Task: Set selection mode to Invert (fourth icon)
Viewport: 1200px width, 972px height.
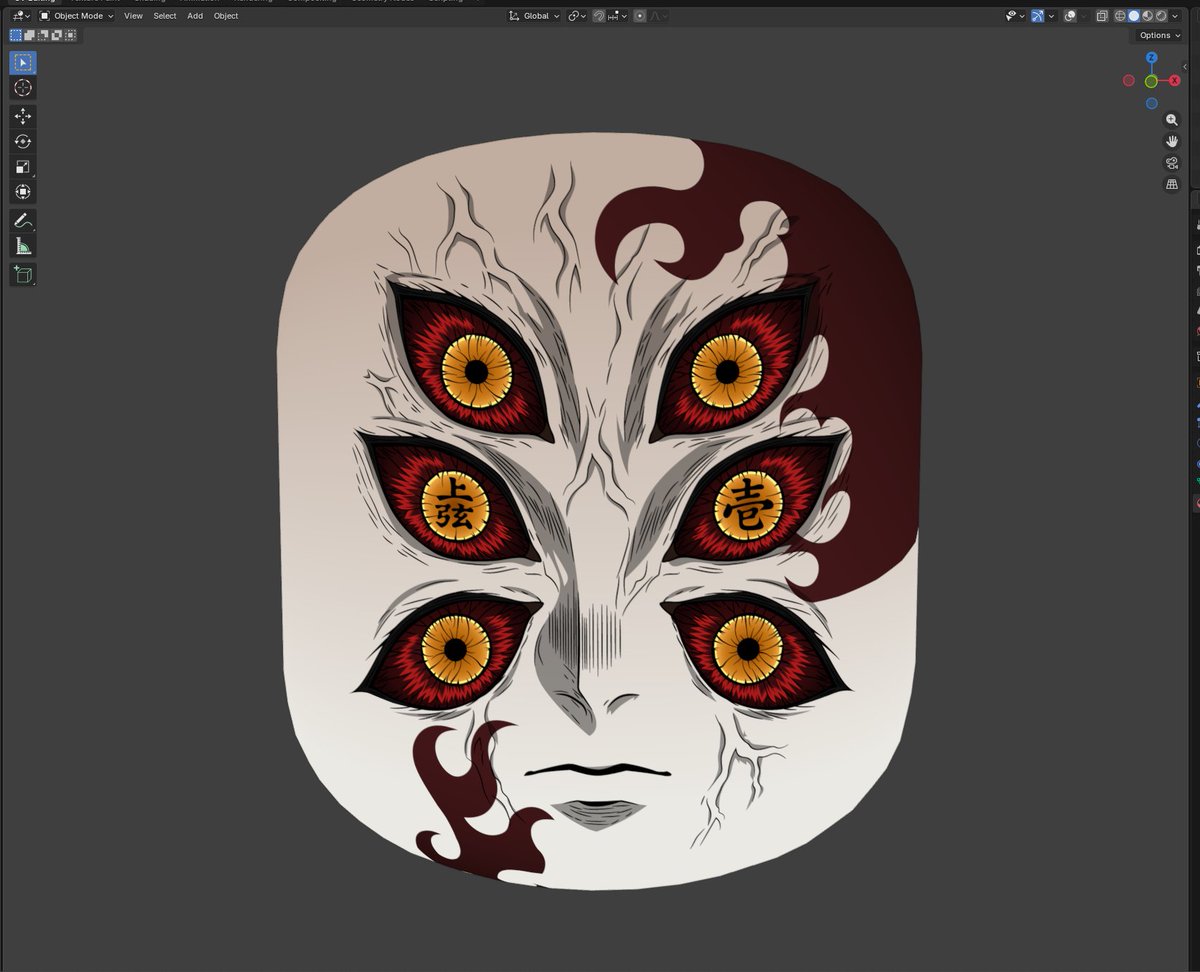Action: 57,35
